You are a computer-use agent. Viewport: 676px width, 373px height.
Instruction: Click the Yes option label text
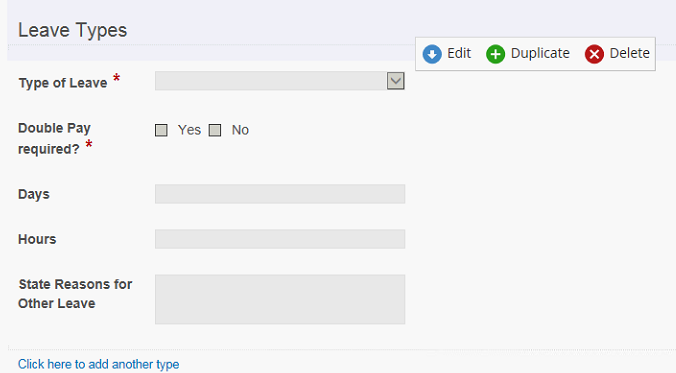pyautogui.click(x=189, y=130)
